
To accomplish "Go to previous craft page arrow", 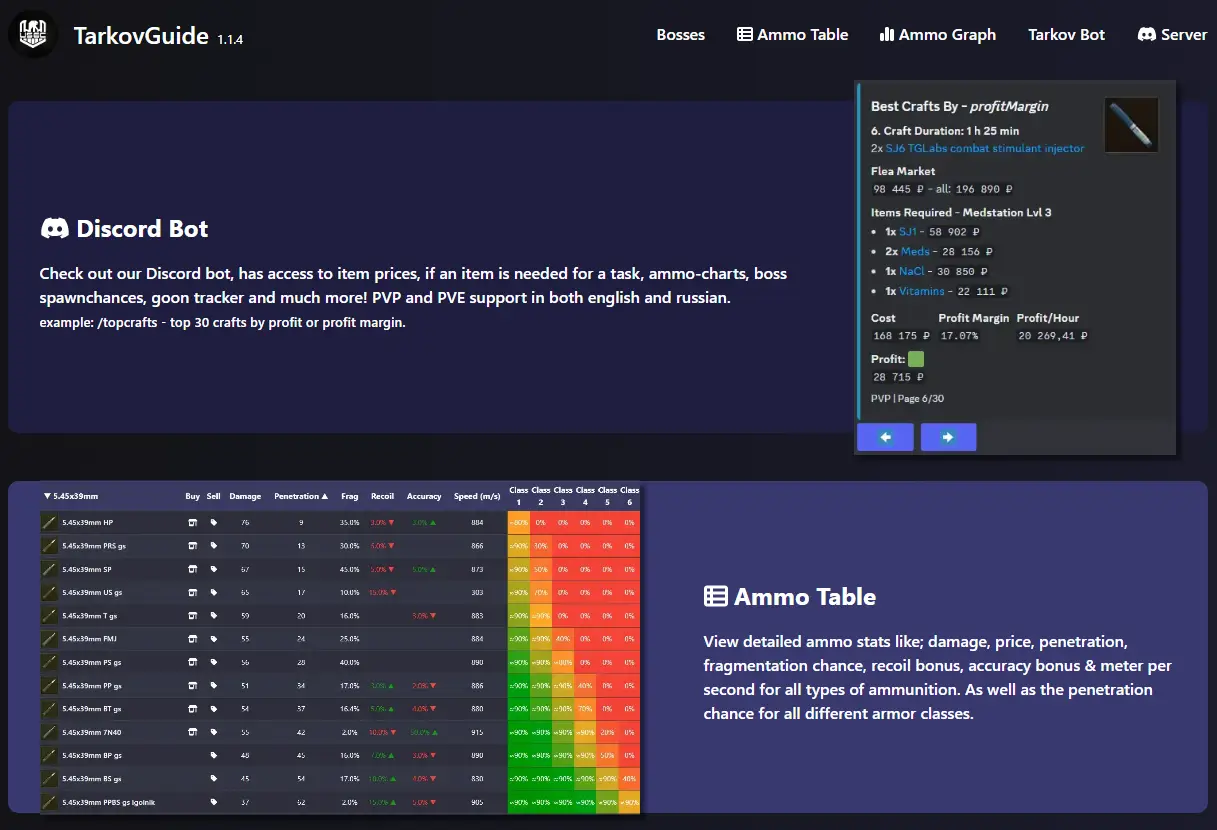I will (x=885, y=437).
